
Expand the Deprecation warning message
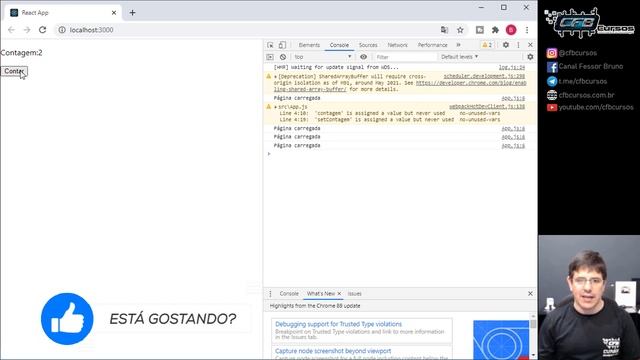click(276, 77)
